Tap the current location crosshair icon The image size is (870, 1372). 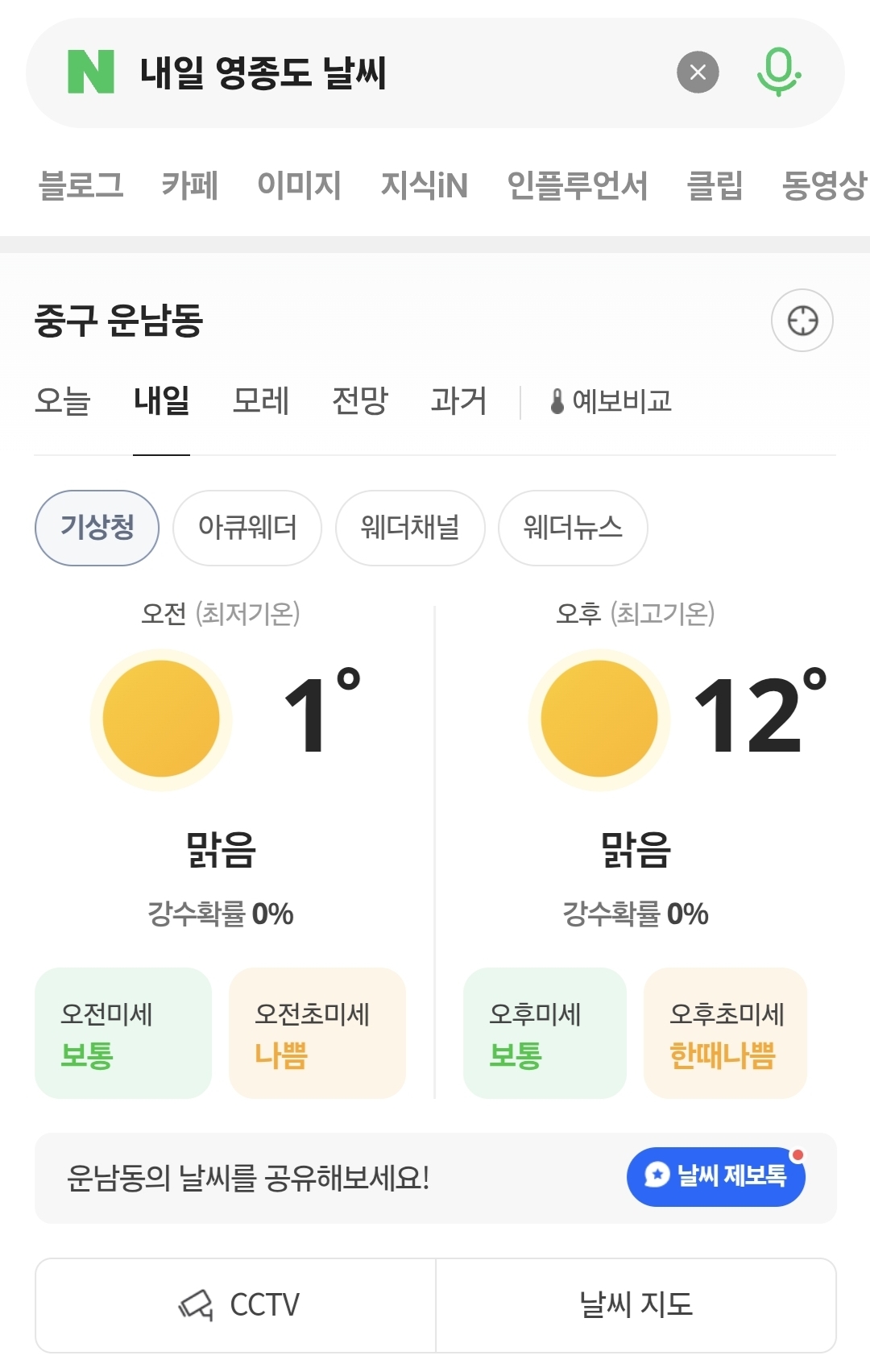pos(802,320)
